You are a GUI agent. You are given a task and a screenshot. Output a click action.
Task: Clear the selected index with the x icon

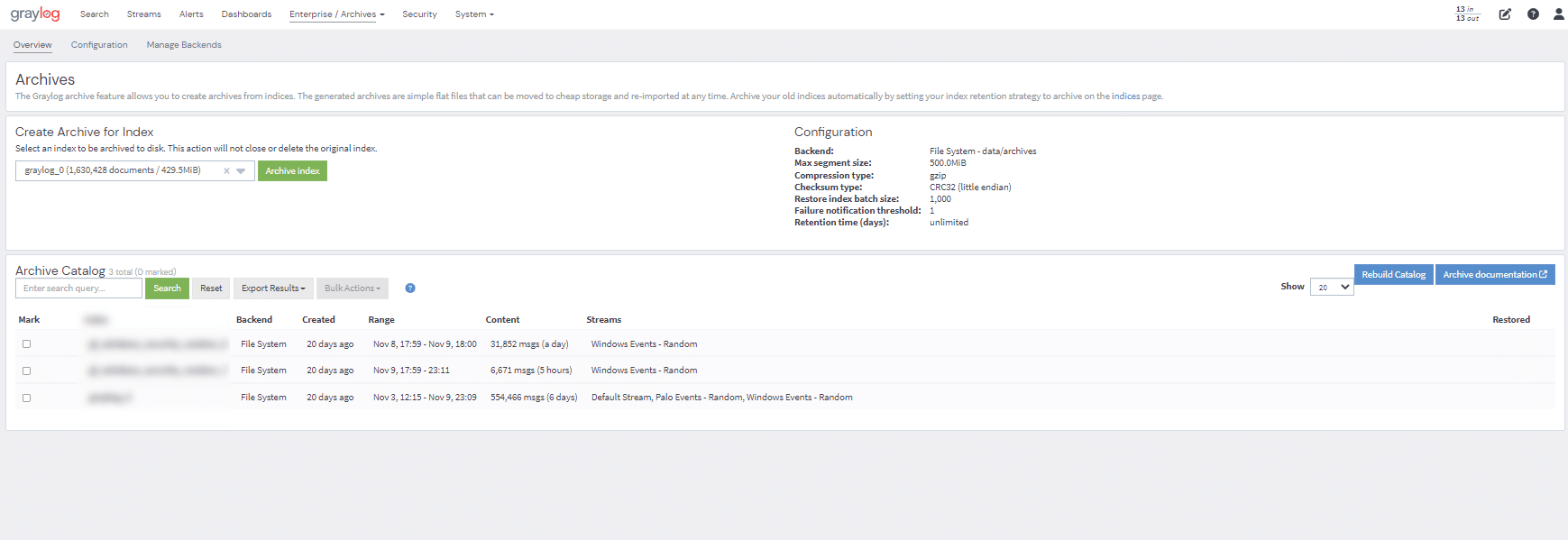[x=226, y=171]
